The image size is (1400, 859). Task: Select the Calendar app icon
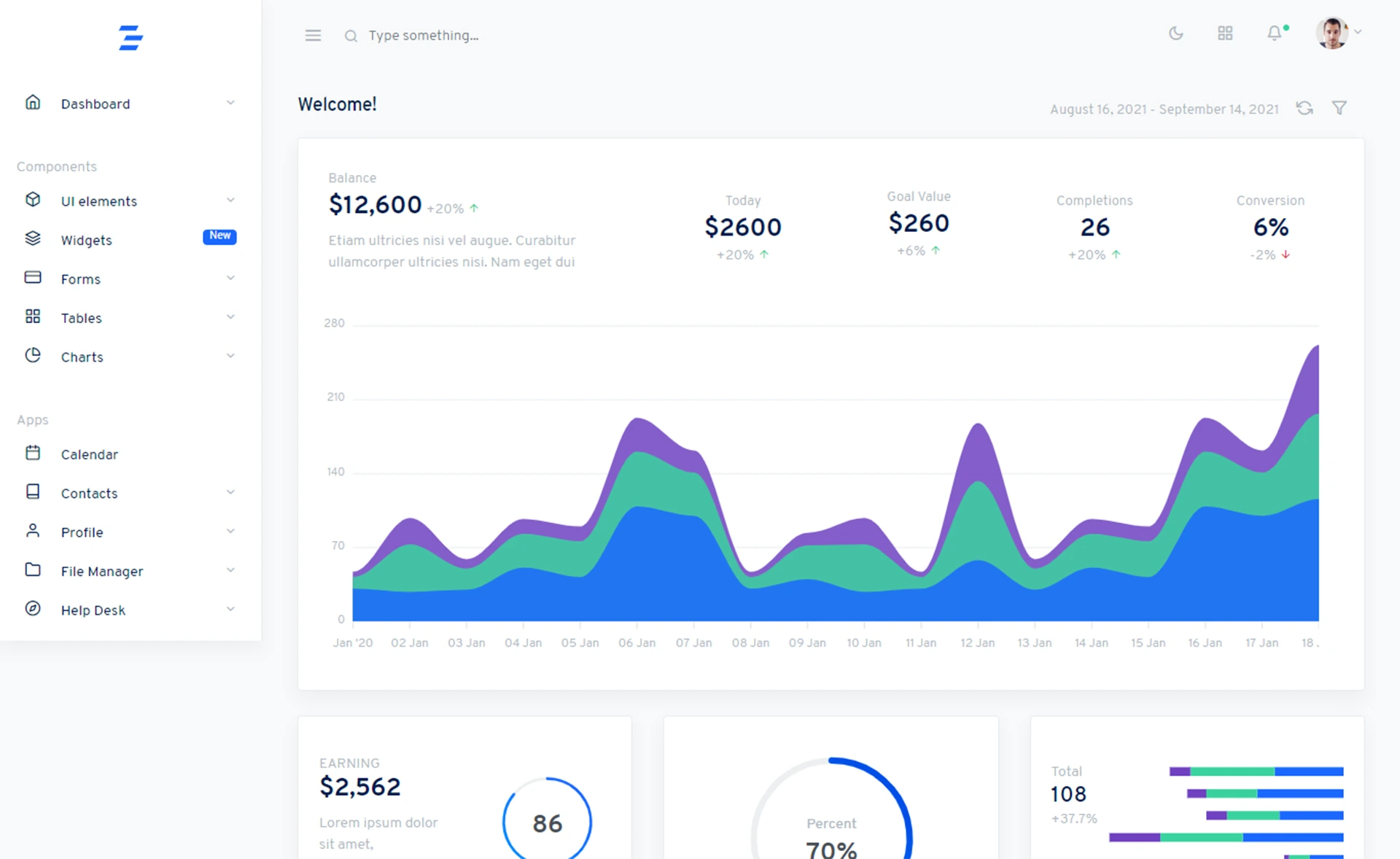33,453
